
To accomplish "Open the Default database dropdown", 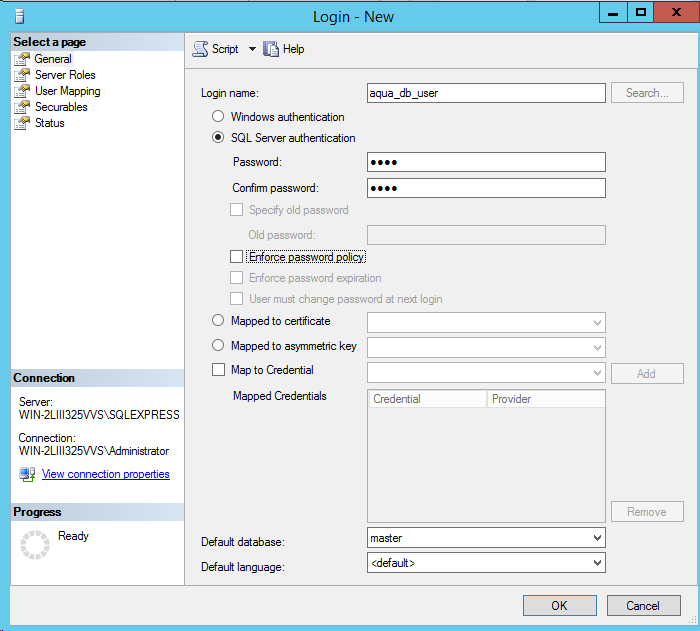I will click(597, 538).
